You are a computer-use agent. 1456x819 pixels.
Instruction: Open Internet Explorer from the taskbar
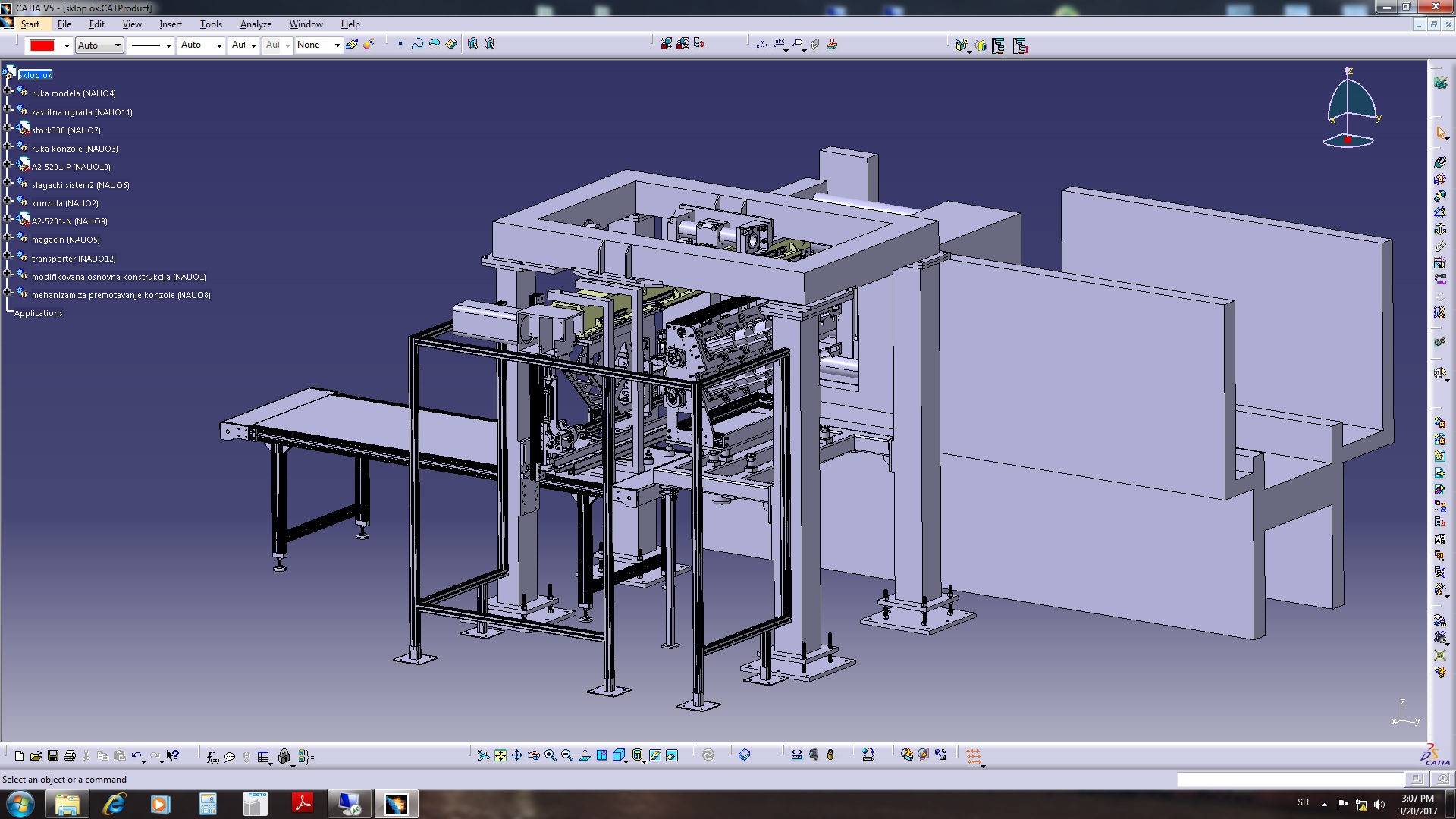coord(114,804)
